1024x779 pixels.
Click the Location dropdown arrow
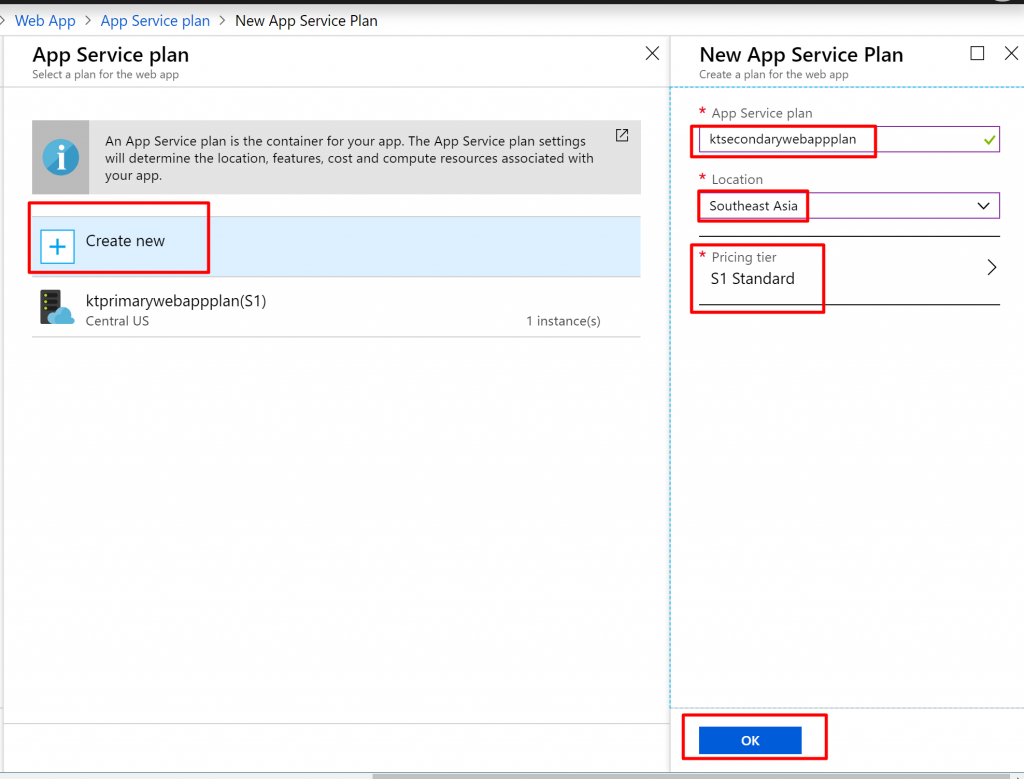coord(983,206)
